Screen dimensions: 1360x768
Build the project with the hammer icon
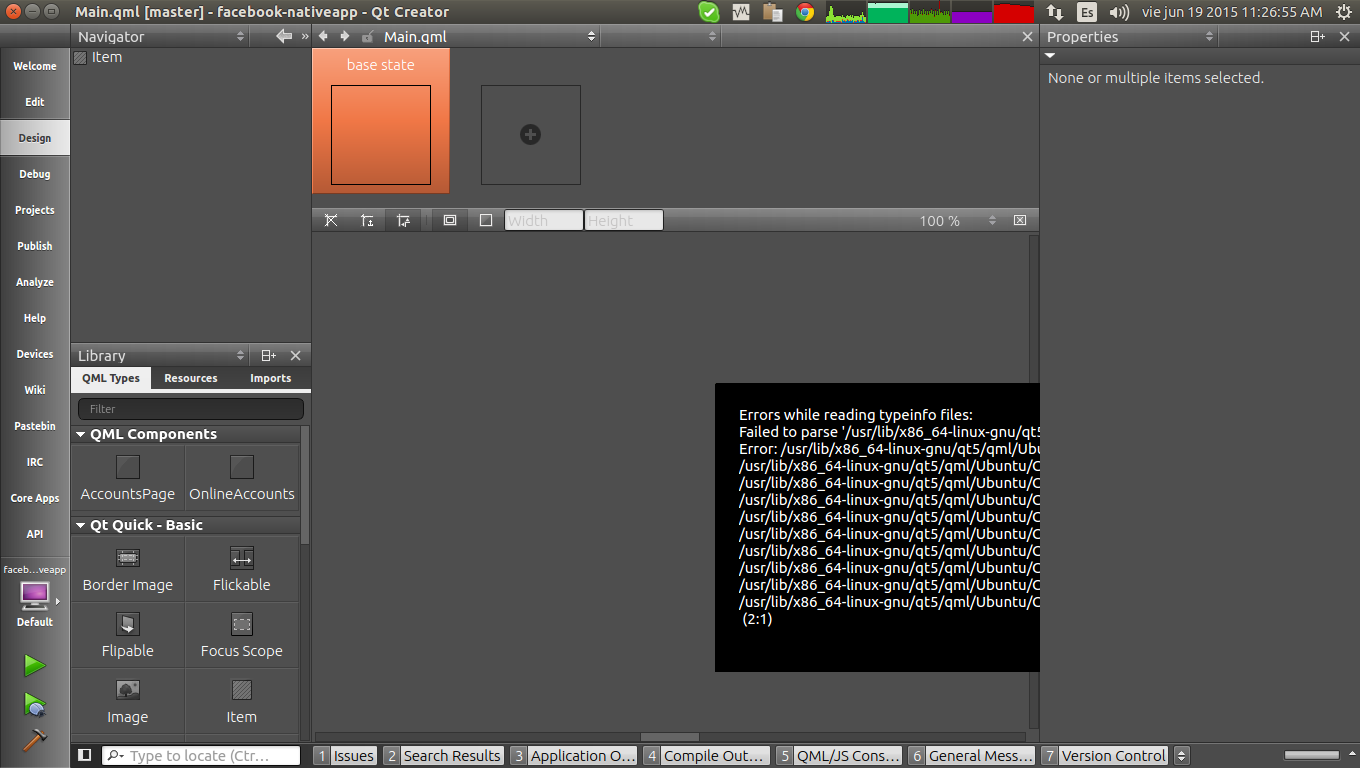34,740
